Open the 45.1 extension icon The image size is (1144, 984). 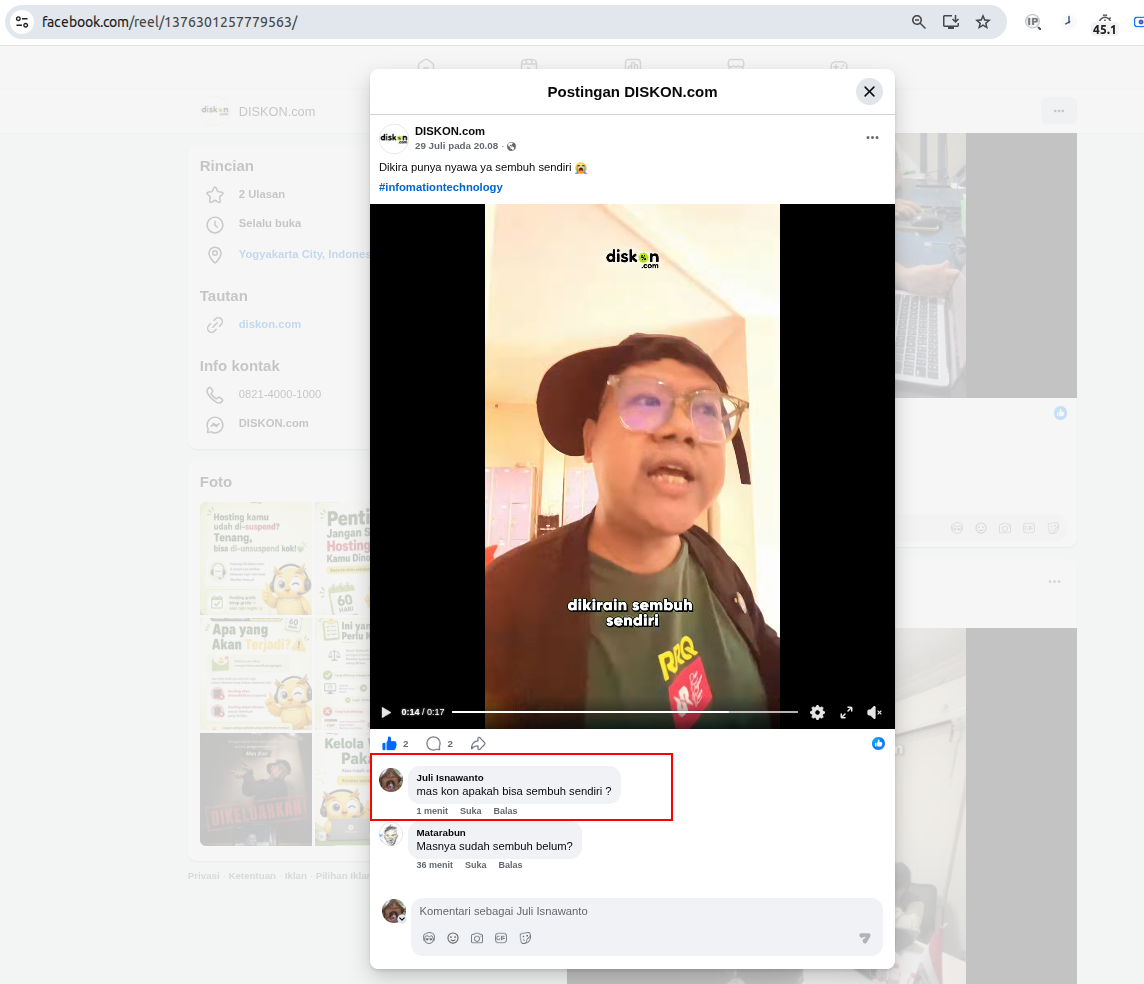[1104, 24]
